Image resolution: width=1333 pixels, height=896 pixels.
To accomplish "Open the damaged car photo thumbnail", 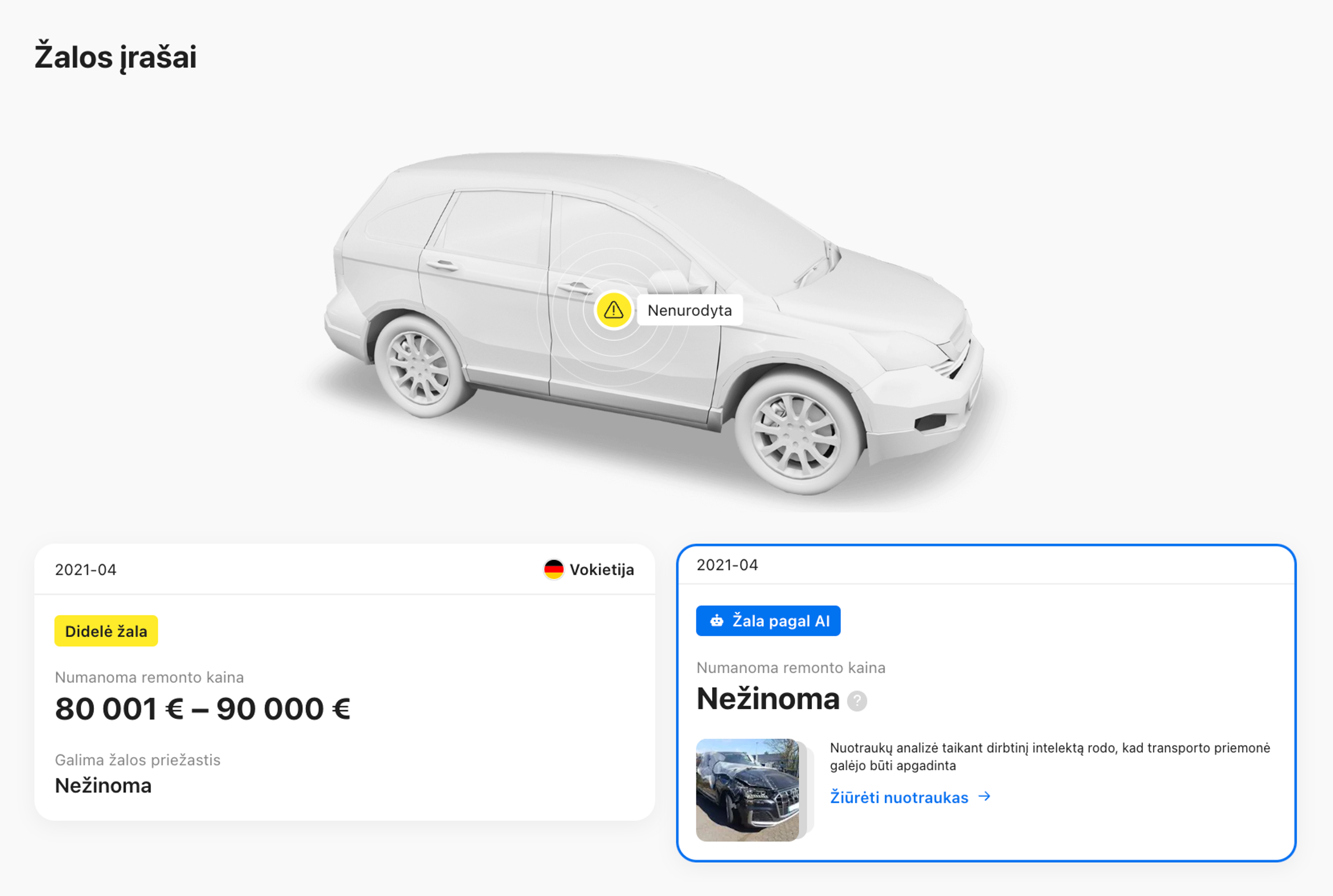I will [x=748, y=790].
